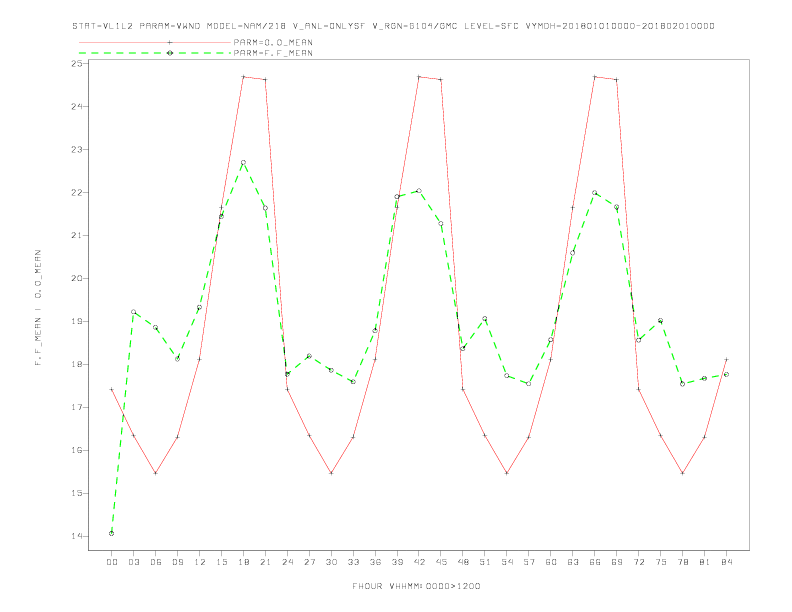Click the green circle data point at hour 84
The height and width of the screenshot is (612, 792).
pos(727,374)
